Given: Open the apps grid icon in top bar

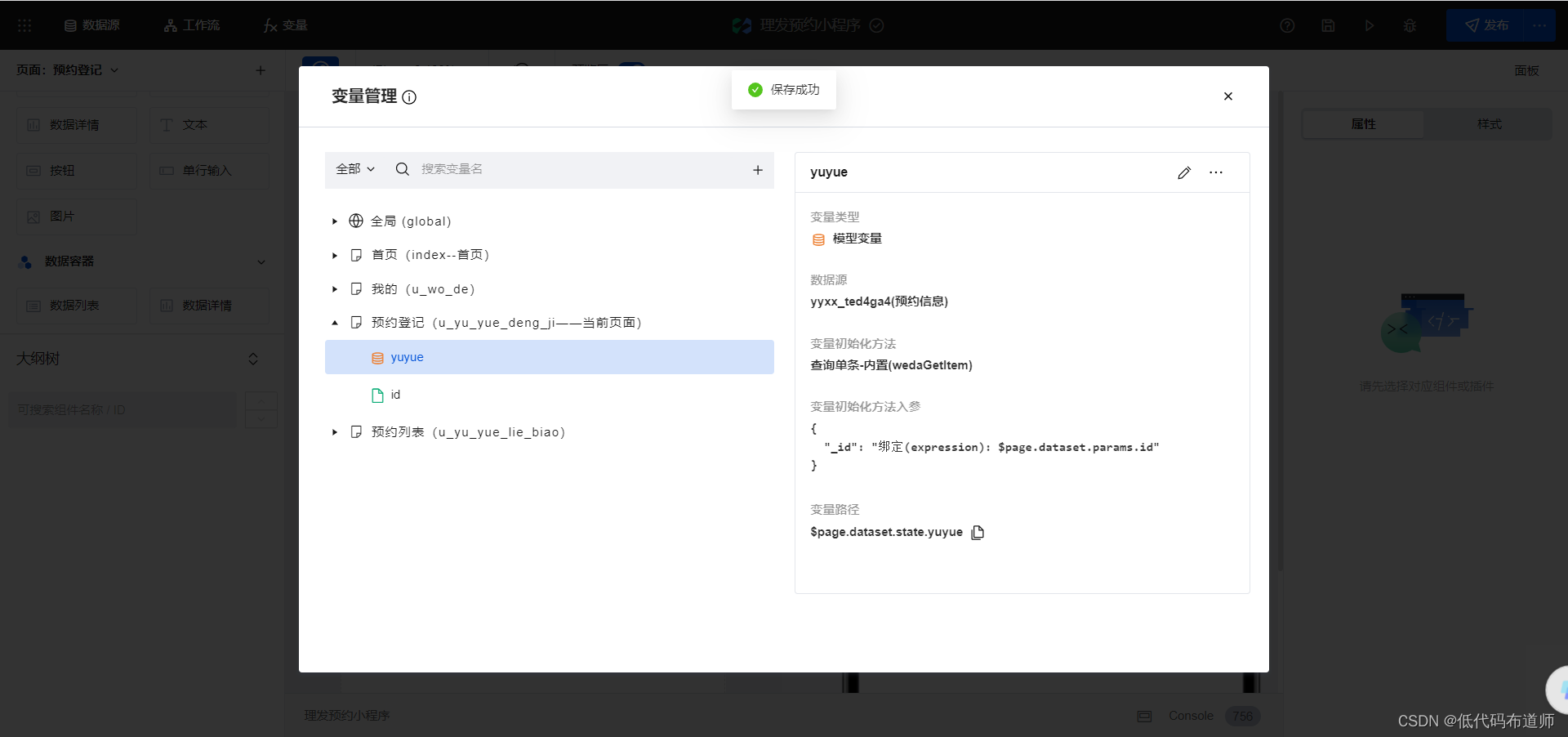Looking at the screenshot, I should tap(24, 25).
